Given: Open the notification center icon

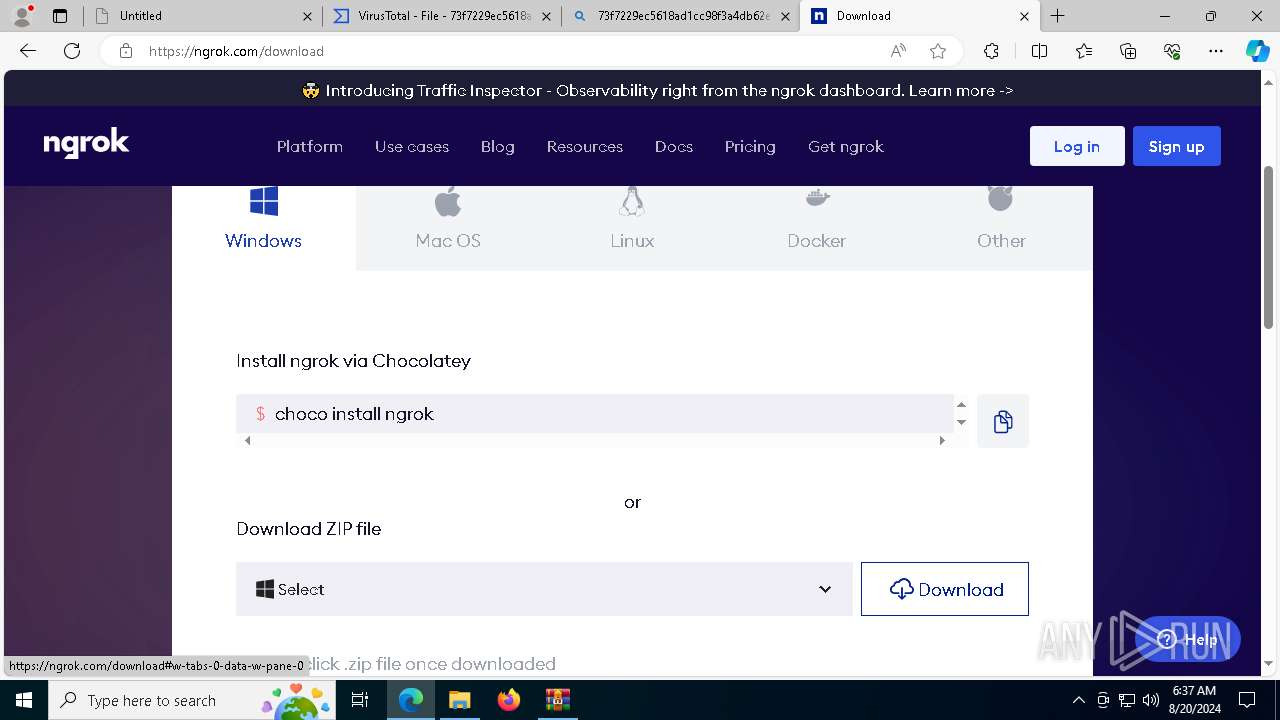Looking at the screenshot, I should tap(1247, 700).
